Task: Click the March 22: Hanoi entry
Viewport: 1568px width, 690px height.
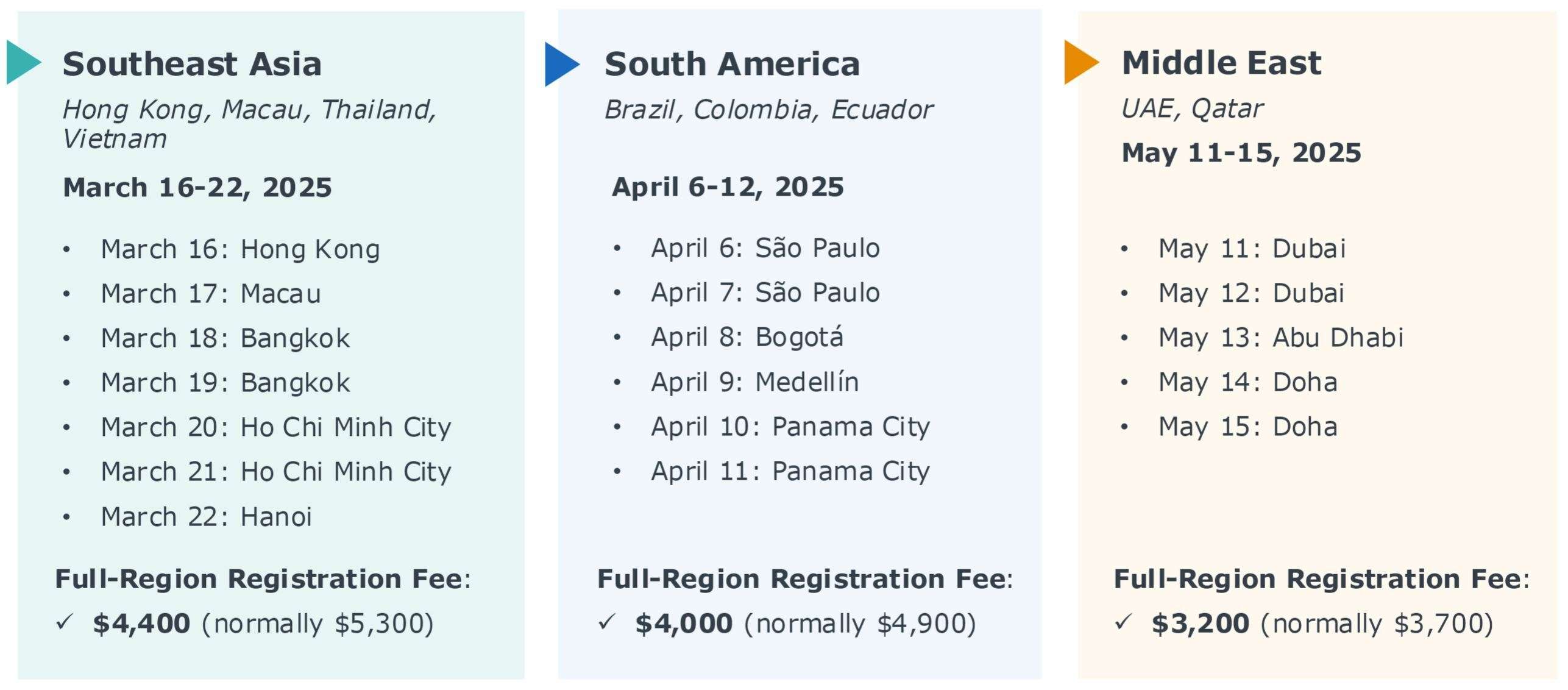Action: [x=206, y=517]
